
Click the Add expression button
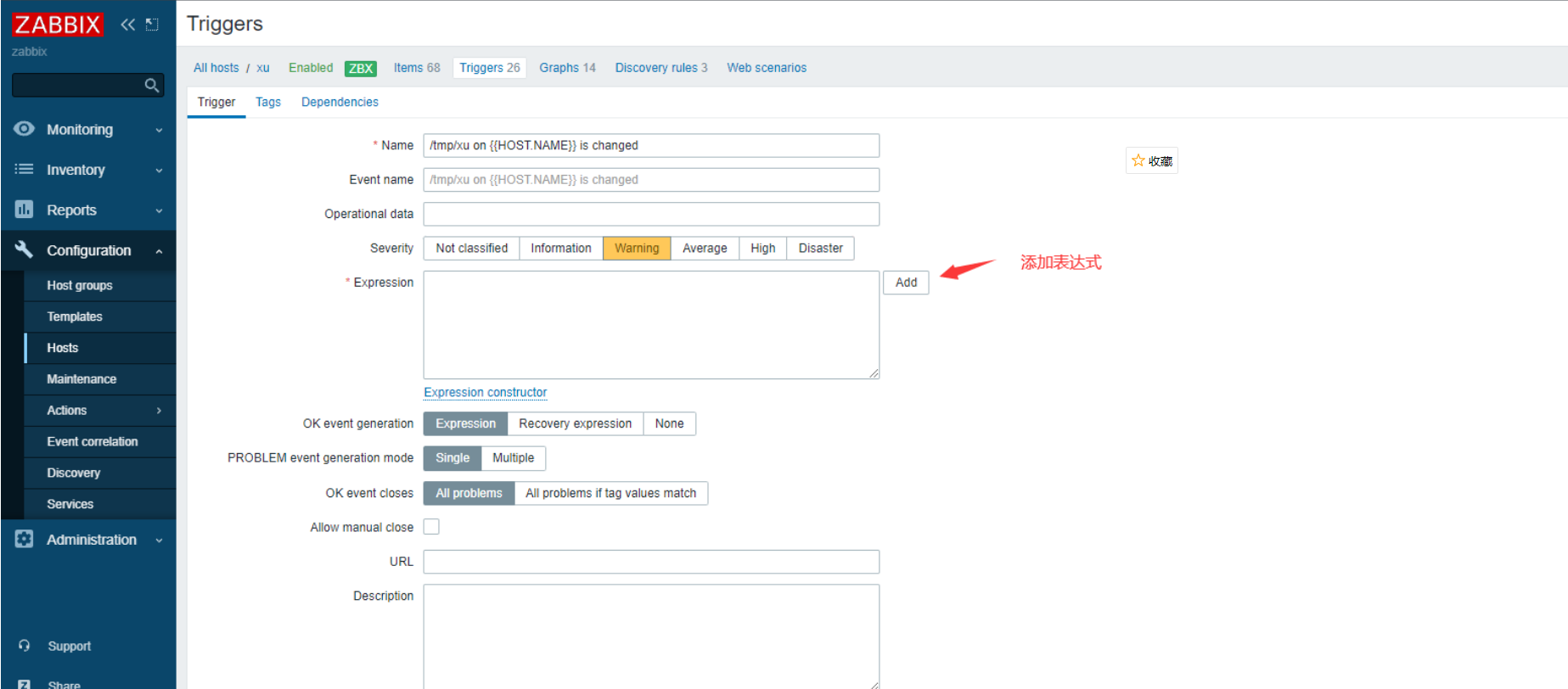pyautogui.click(x=906, y=283)
